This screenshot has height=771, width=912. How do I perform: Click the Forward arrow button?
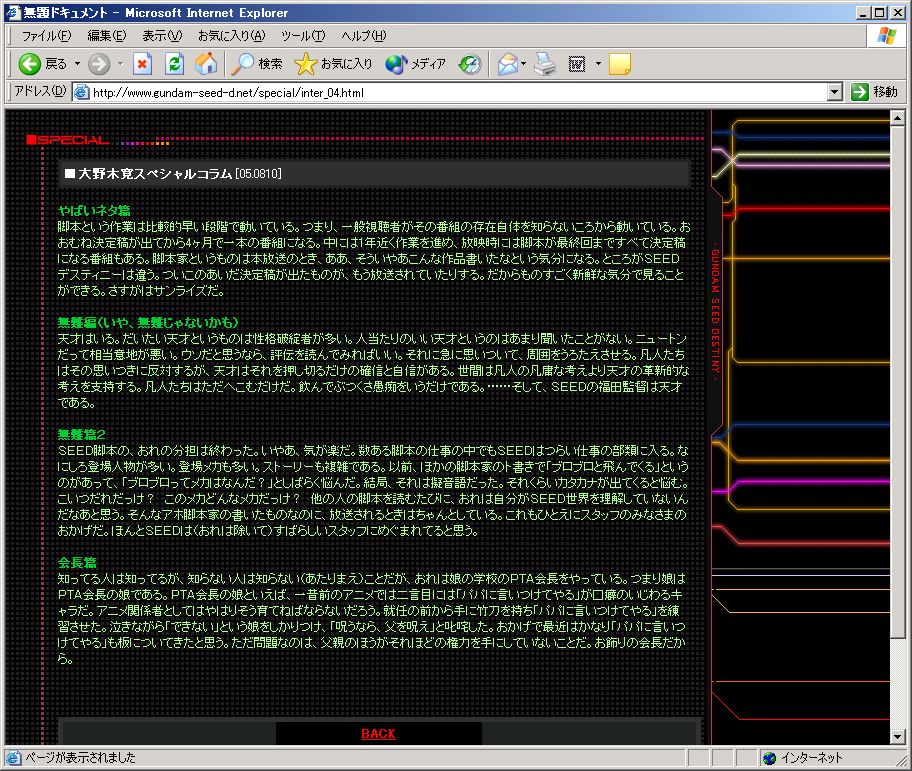tap(99, 64)
